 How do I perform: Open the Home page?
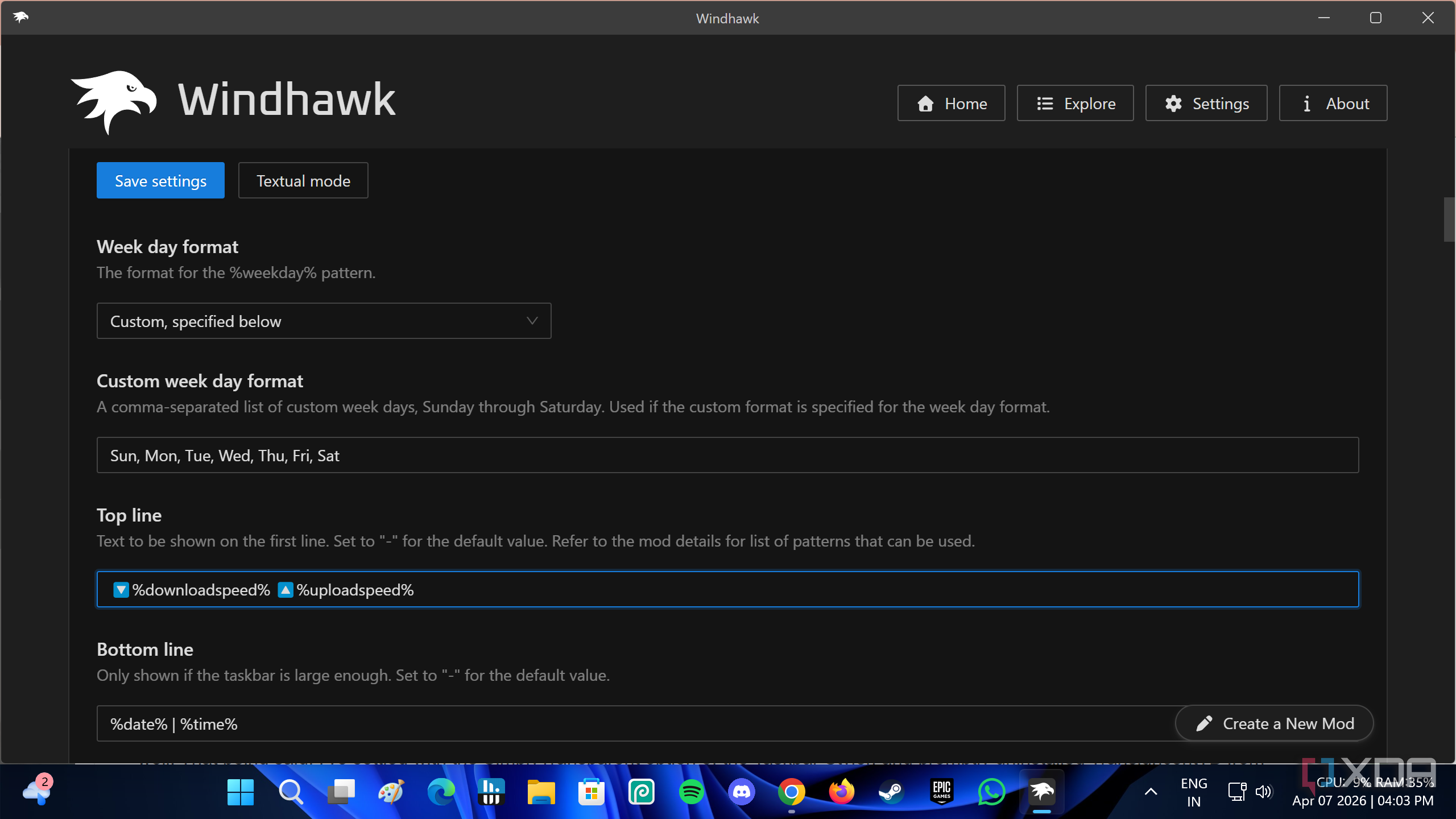tap(951, 103)
